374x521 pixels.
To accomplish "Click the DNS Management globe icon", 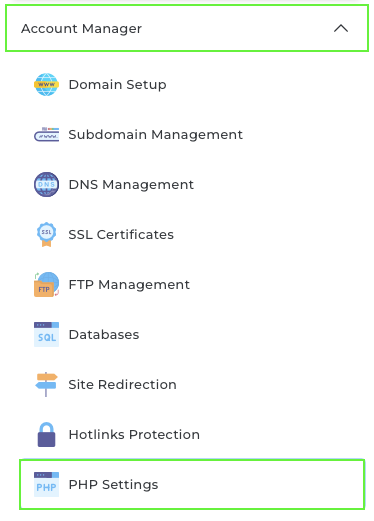I will click(x=46, y=184).
